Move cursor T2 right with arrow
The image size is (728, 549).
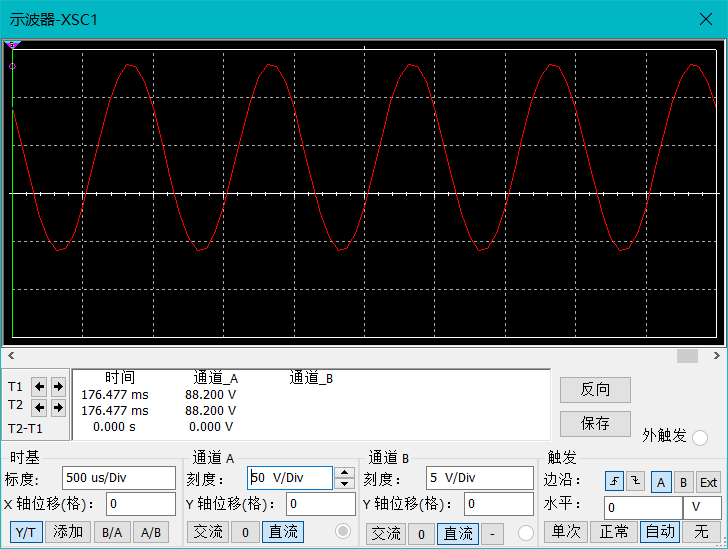point(58,408)
